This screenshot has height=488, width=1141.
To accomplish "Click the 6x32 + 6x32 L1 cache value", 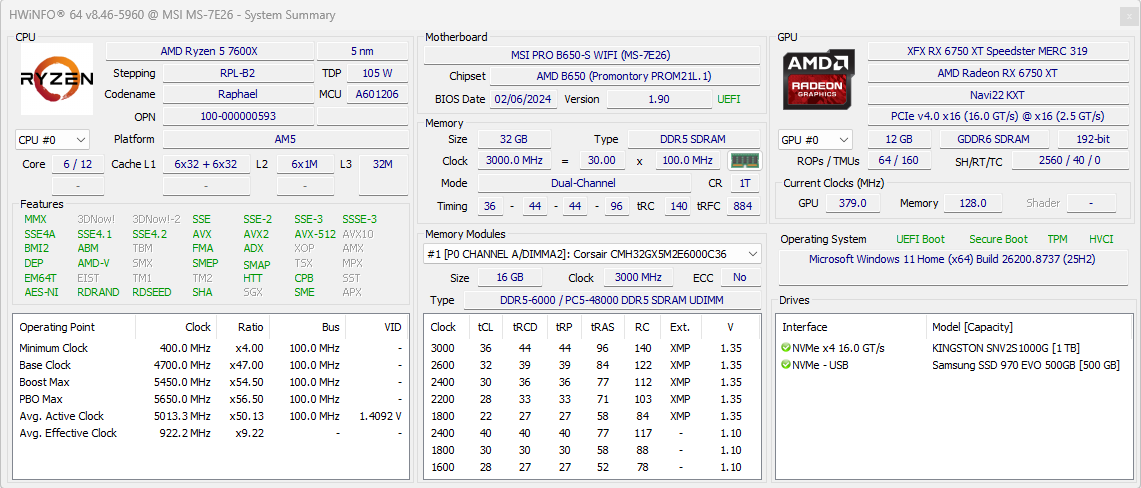I will (206, 164).
